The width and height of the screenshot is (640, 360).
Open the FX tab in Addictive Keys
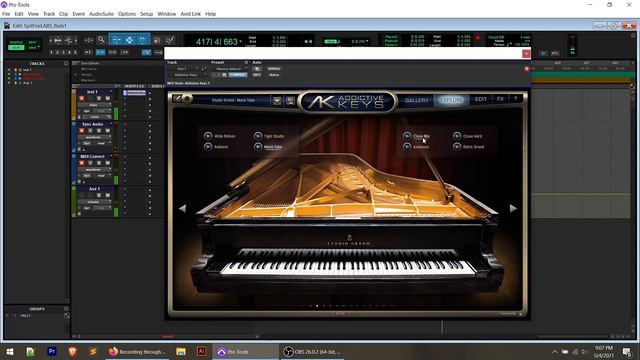point(500,99)
